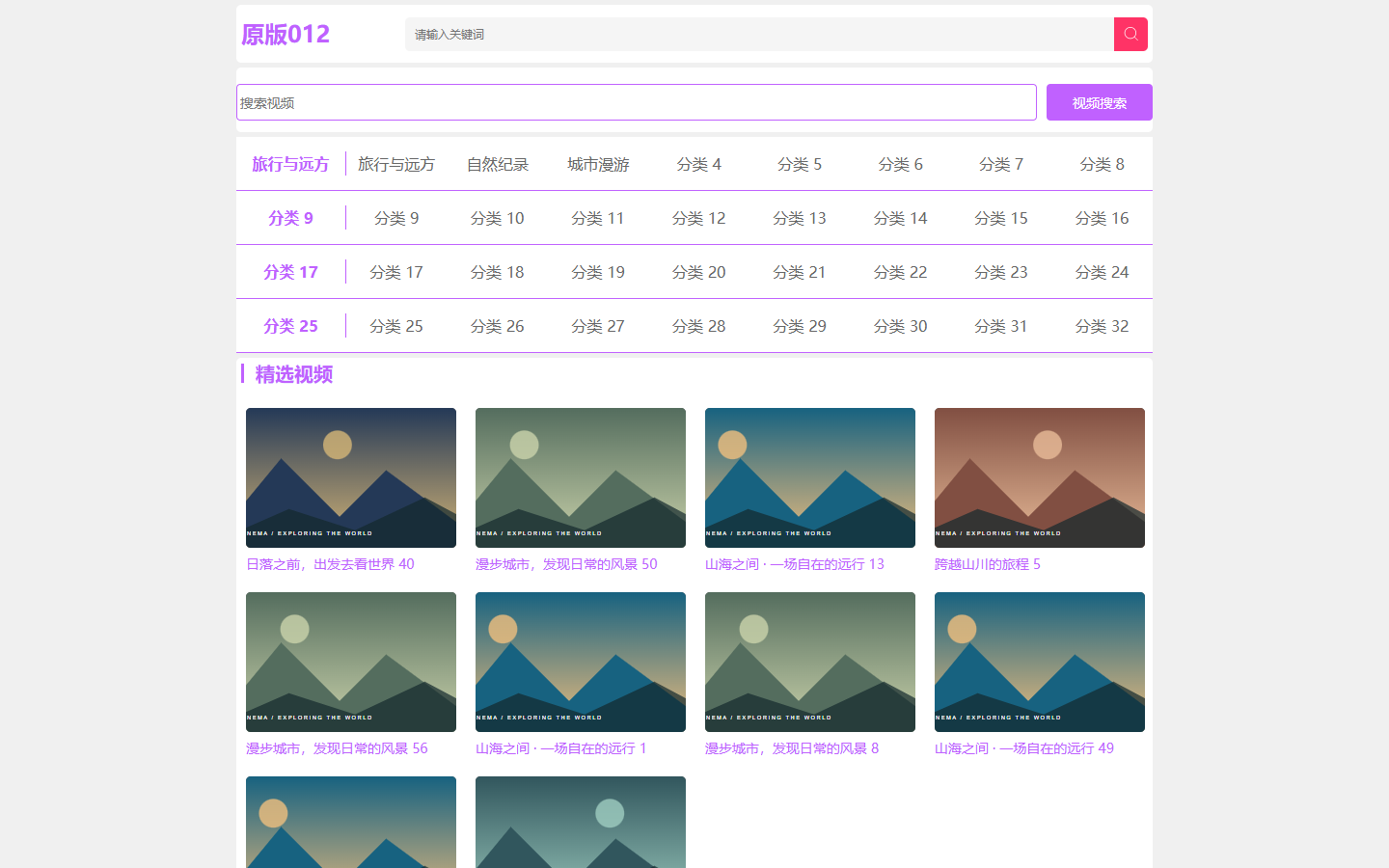Open title link 山海之间 · 一场自在的远行 49

pos(1024,748)
